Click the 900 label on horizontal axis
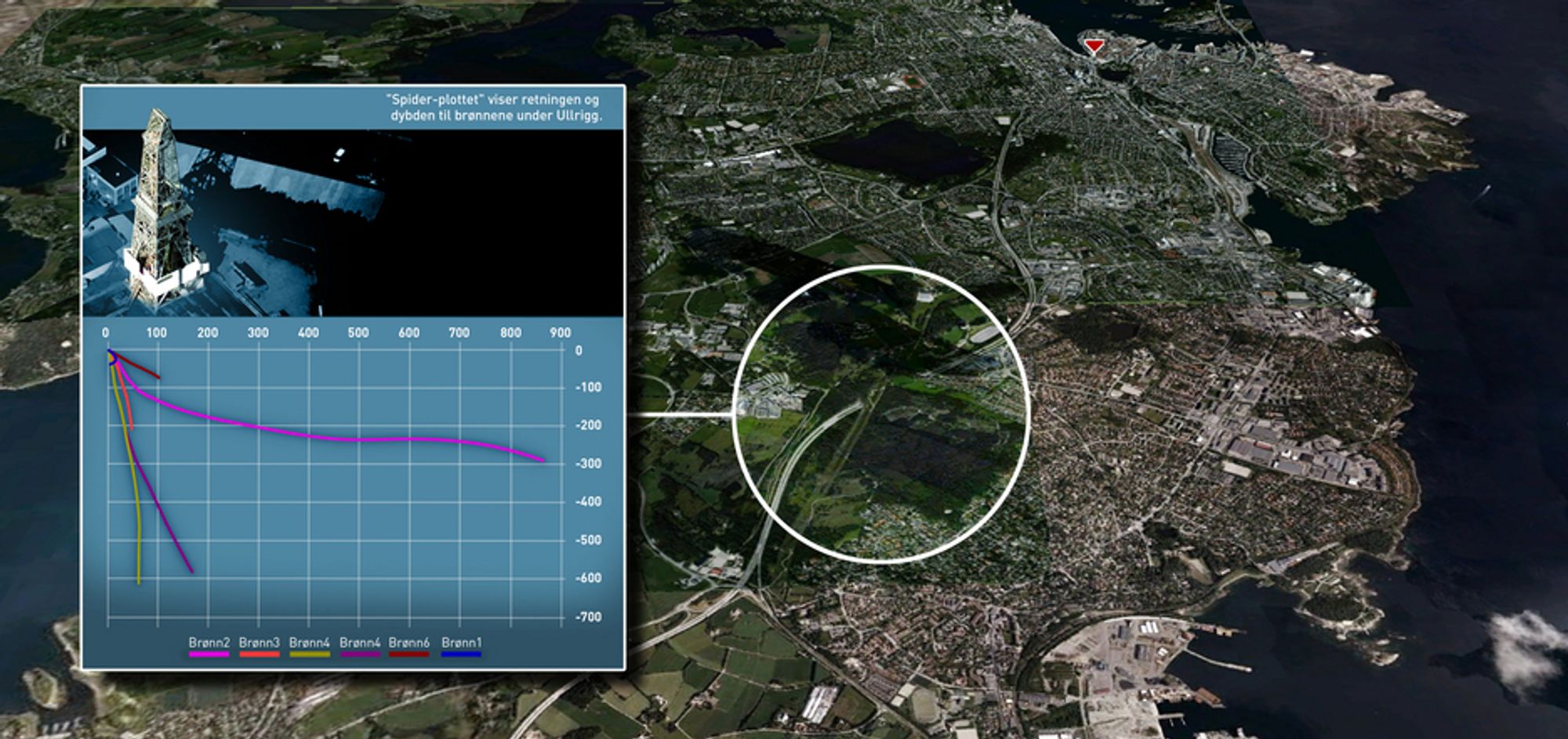Screen dimensions: 1568x739 click(560, 333)
